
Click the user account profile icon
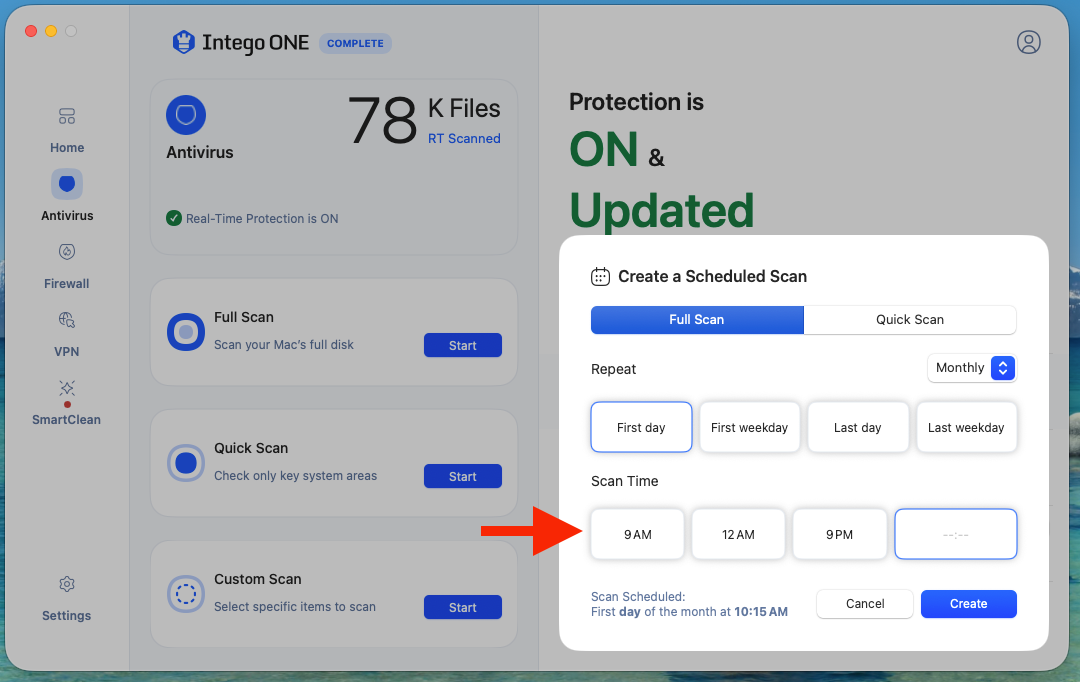[1028, 42]
